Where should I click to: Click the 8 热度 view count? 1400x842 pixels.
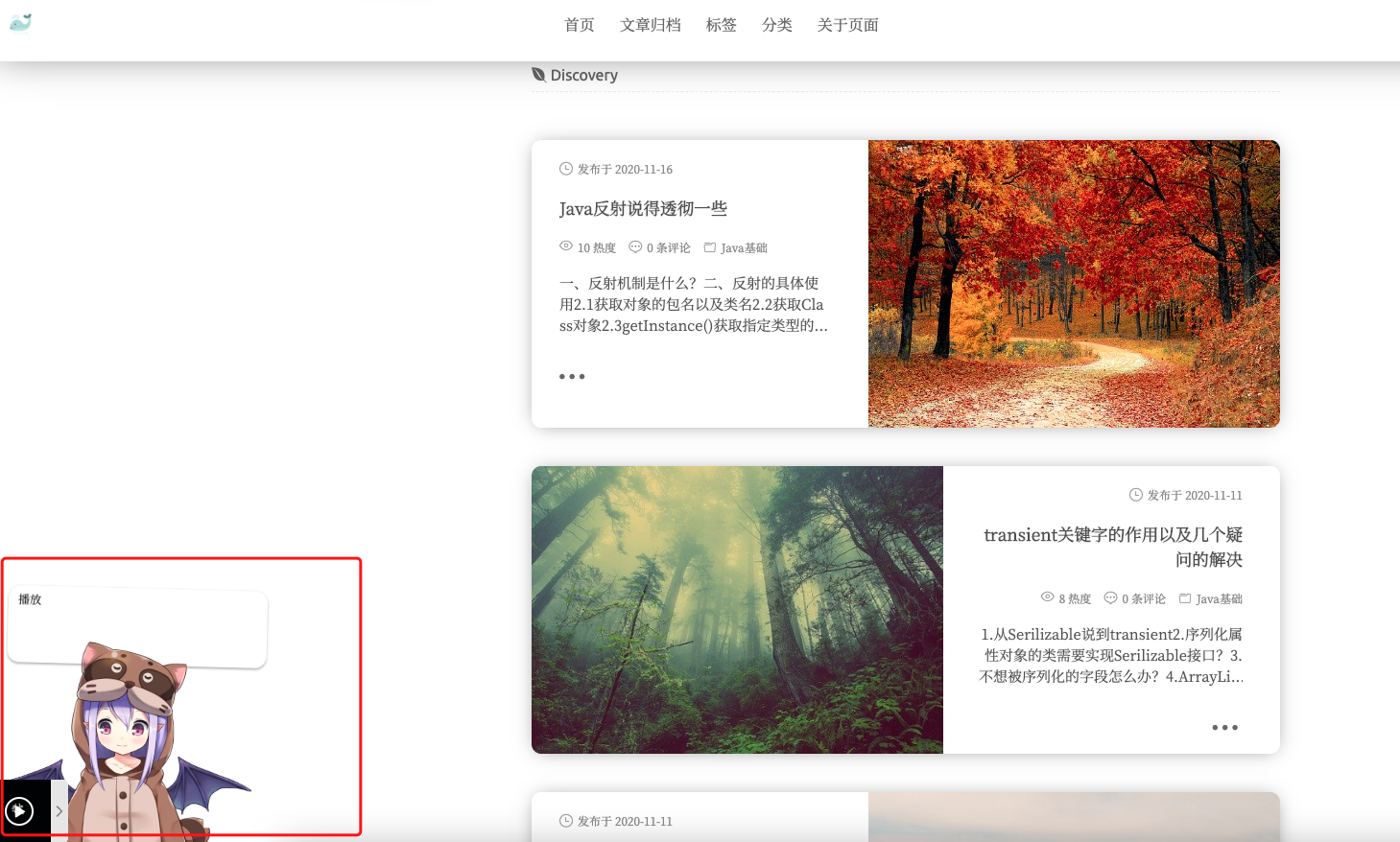tap(1075, 598)
